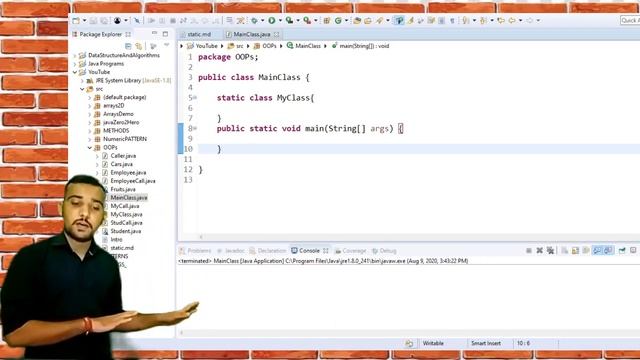Select the METHODS package
This screenshot has height=360, width=640.
tap(116, 131)
